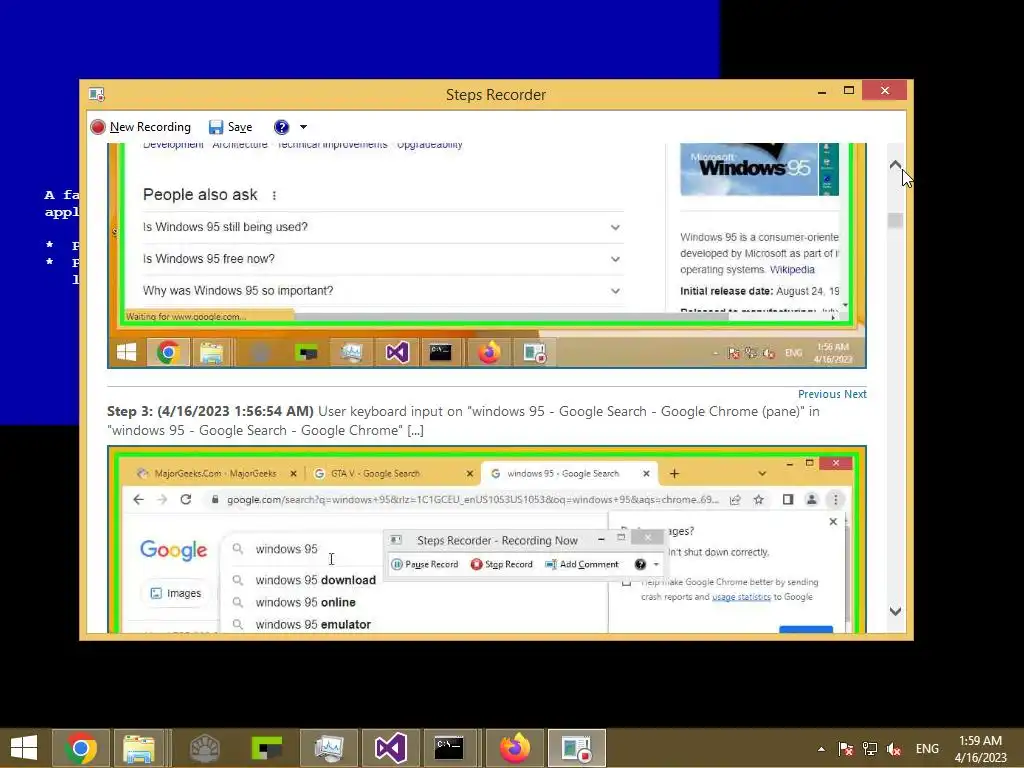Click the Step 2 screenshot thumbnail
1024x768 pixels.
(487, 255)
